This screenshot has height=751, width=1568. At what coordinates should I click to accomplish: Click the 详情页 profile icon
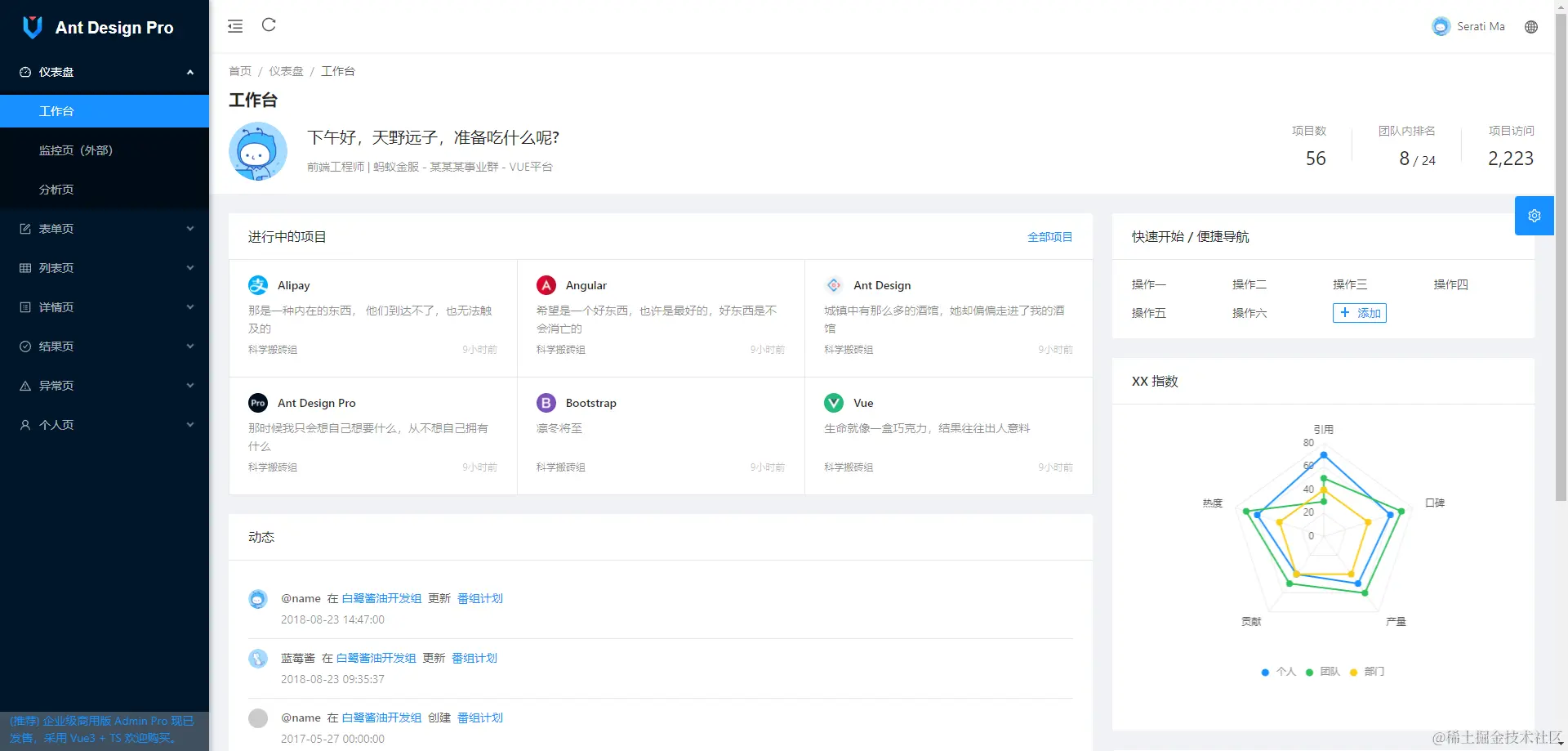point(25,307)
